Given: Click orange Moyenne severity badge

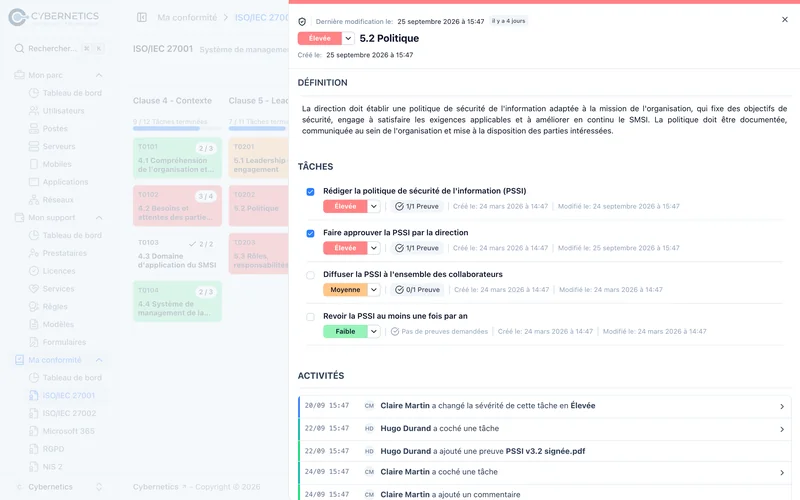Looking at the screenshot, I should [345, 290].
